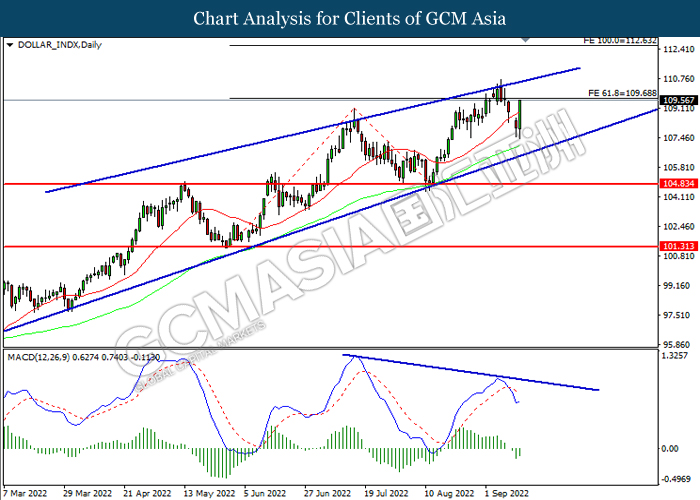
Task: Click the 29 Mar 2022 date label
Action: click(x=88, y=493)
